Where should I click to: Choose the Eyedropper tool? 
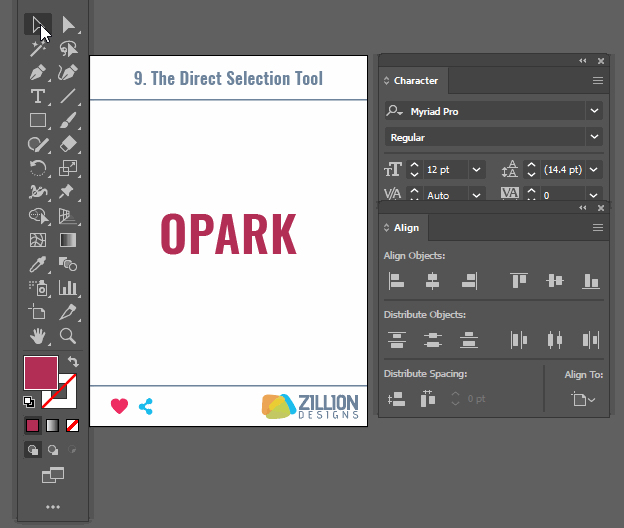click(x=38, y=265)
